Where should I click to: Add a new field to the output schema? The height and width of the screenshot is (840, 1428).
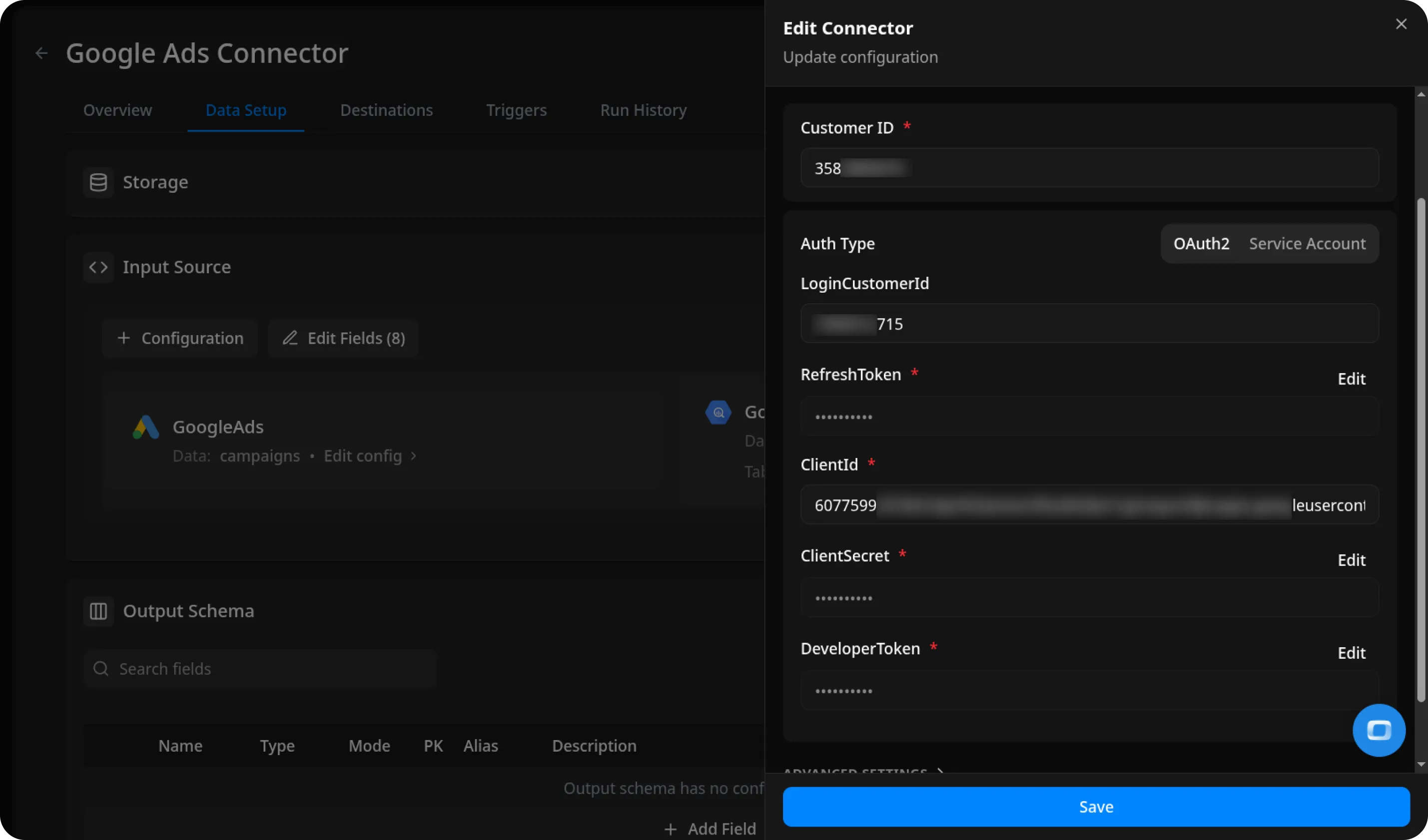711,828
